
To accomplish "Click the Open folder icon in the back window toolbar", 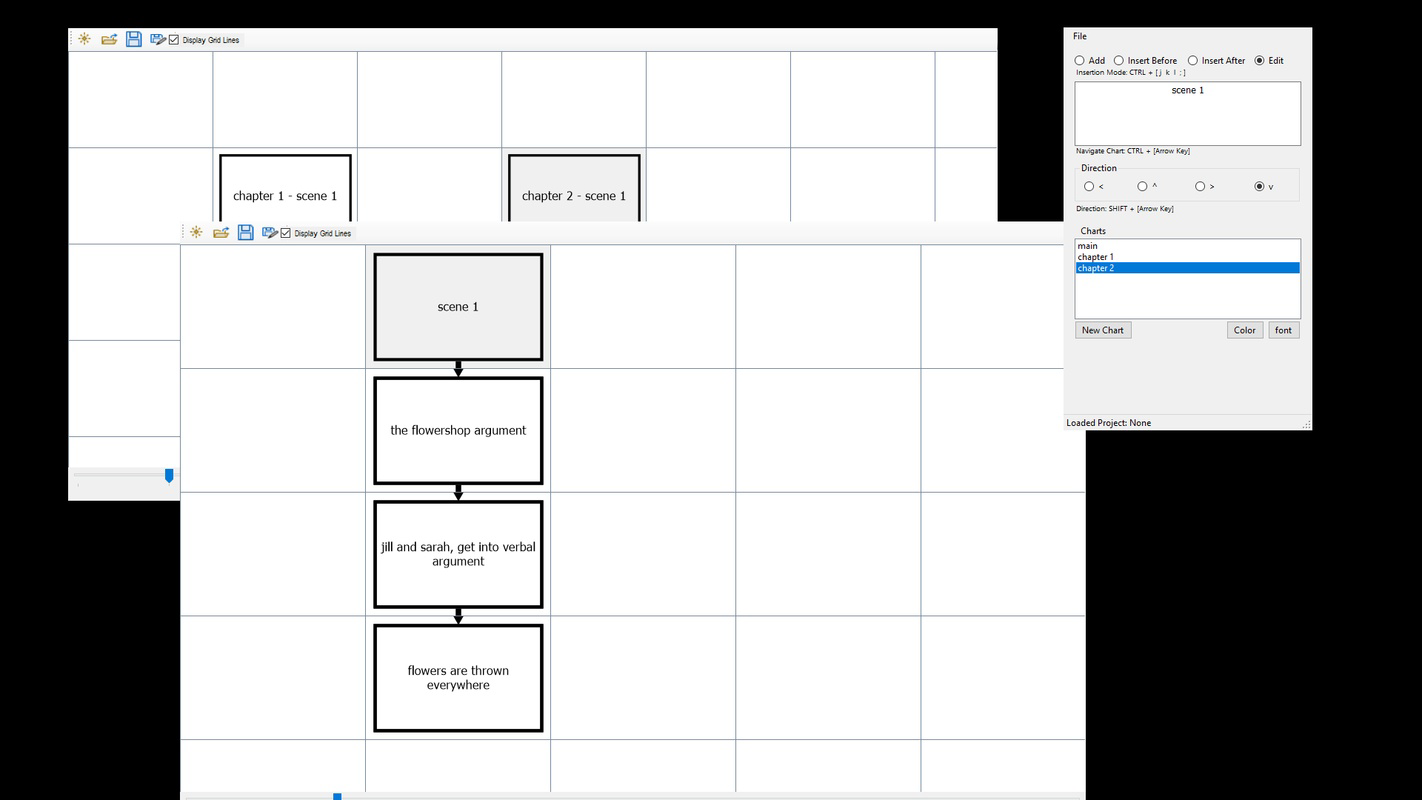I will [109, 39].
